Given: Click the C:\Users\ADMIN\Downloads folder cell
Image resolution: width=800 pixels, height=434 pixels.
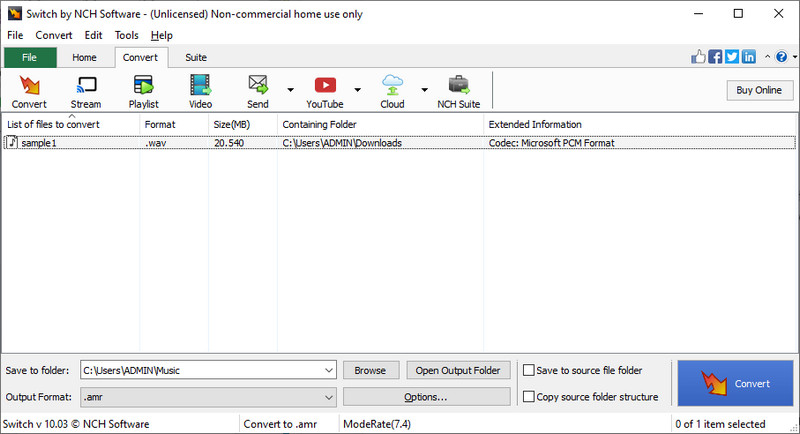Looking at the screenshot, I should (x=342, y=143).
